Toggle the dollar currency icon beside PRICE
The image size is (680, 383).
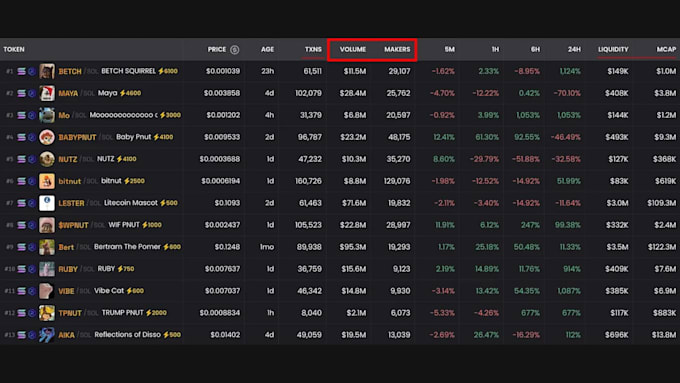[x=235, y=49]
